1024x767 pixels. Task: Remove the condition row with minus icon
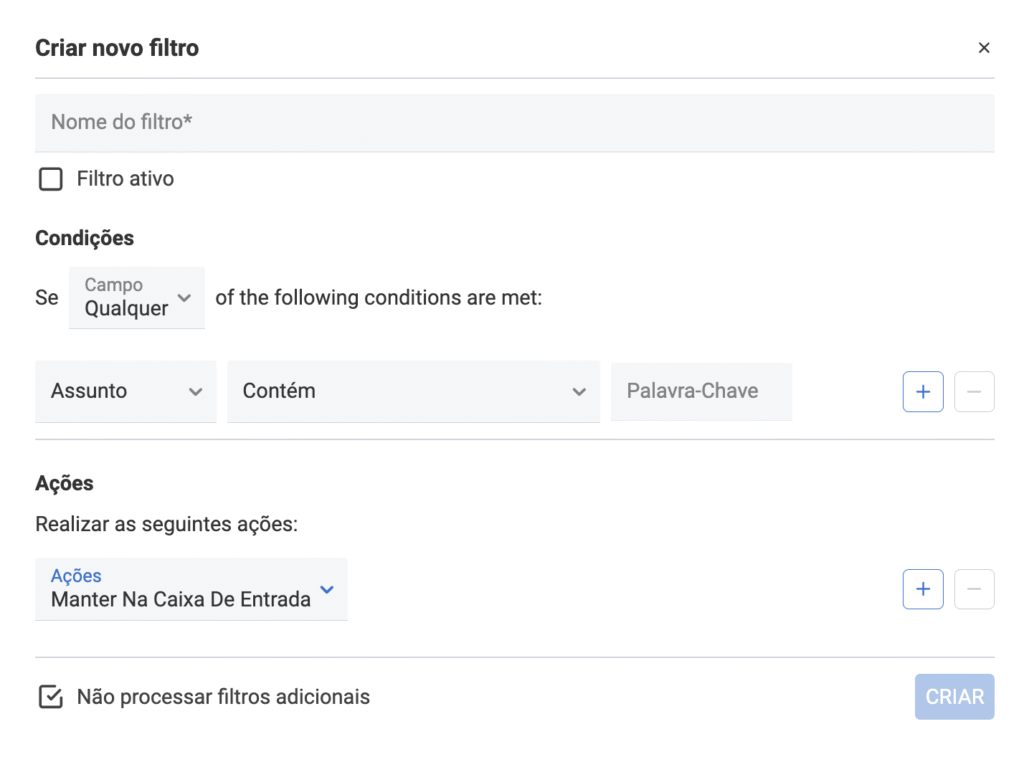(974, 392)
